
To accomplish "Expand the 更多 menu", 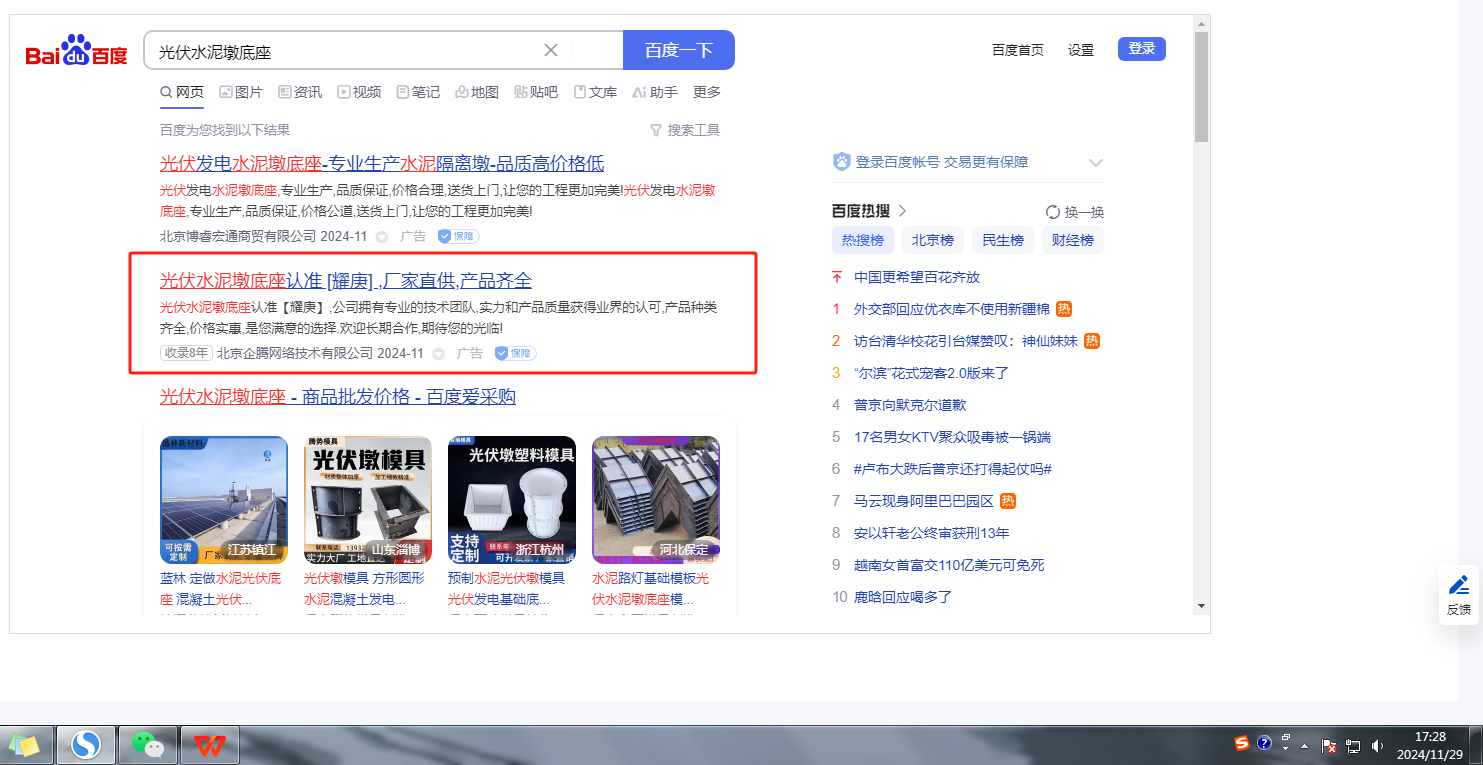I will [707, 92].
